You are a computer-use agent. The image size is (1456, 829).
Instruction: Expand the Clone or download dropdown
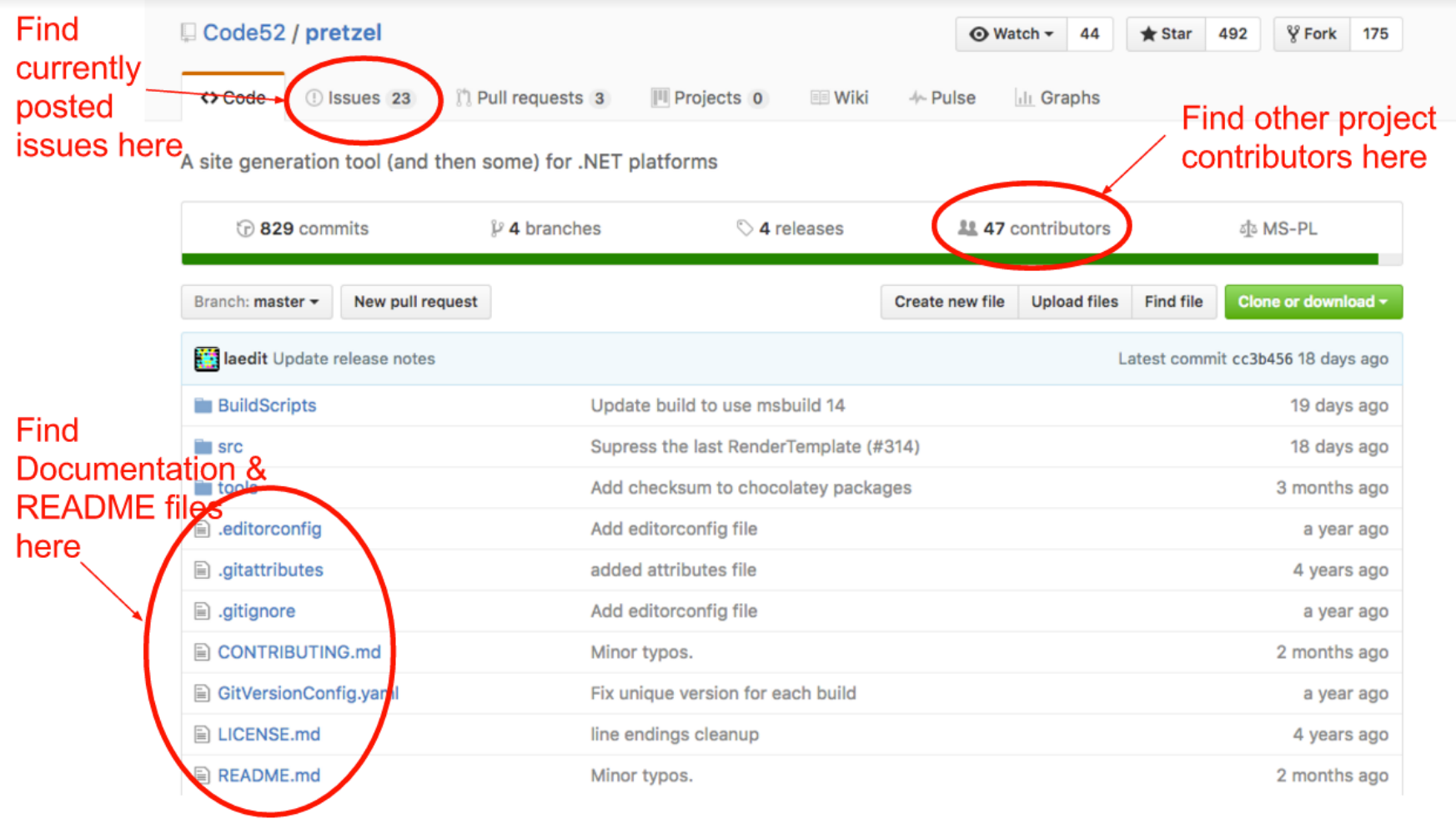[1313, 302]
